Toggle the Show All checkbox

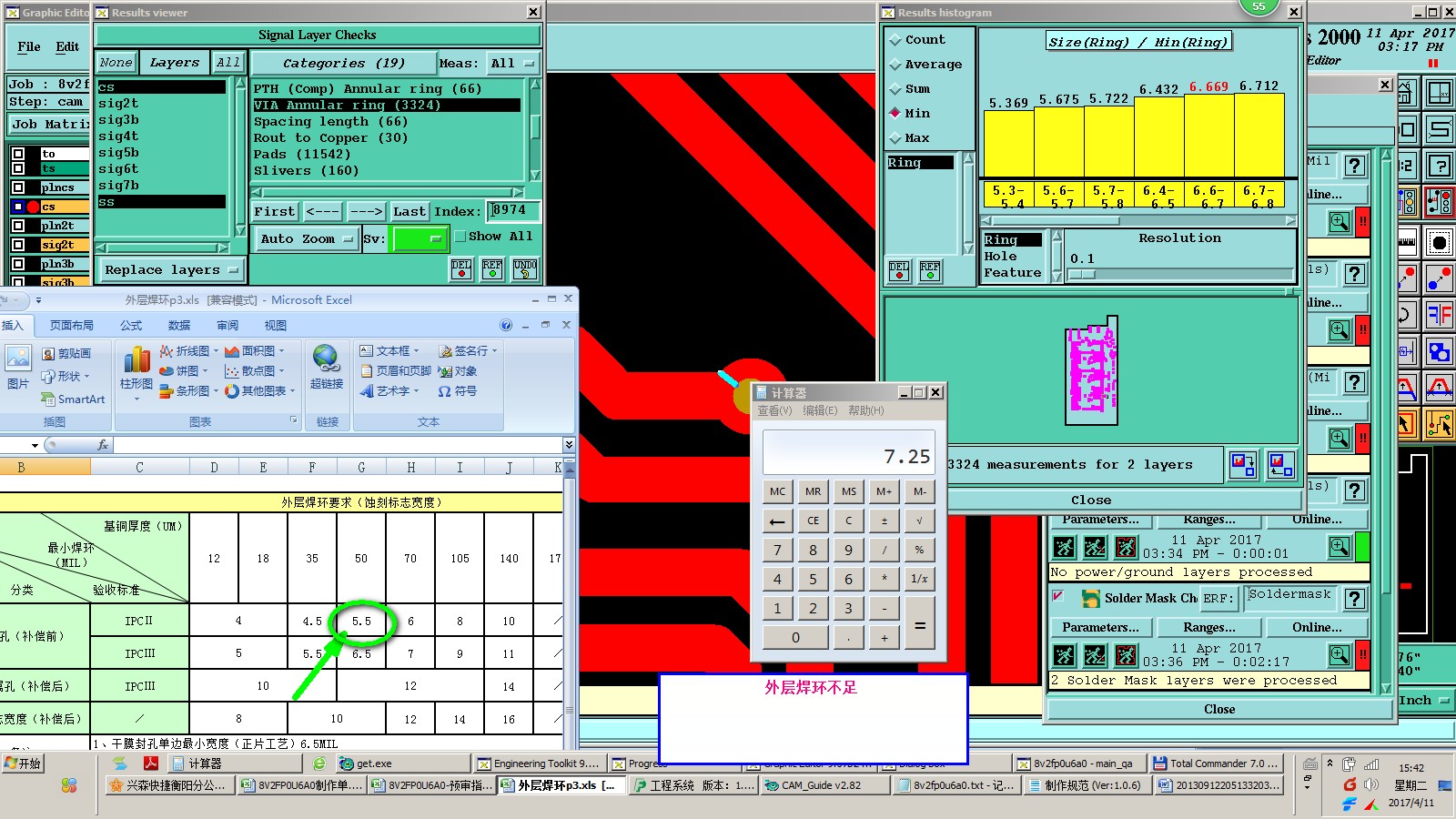pyautogui.click(x=460, y=237)
